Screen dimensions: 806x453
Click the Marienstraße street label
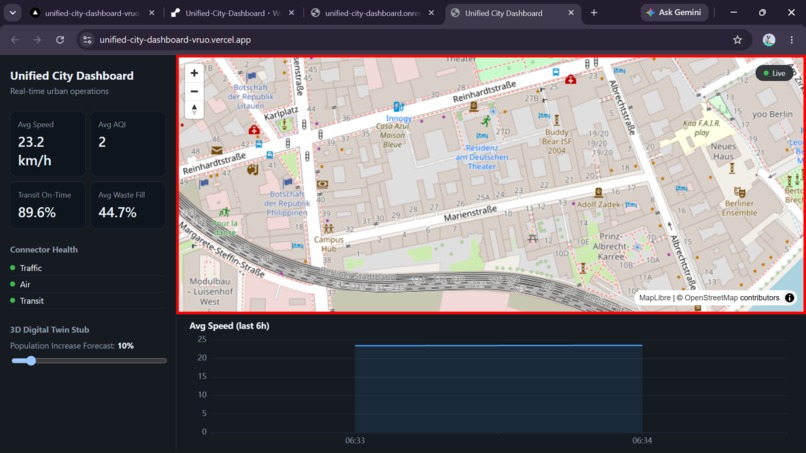coord(470,213)
